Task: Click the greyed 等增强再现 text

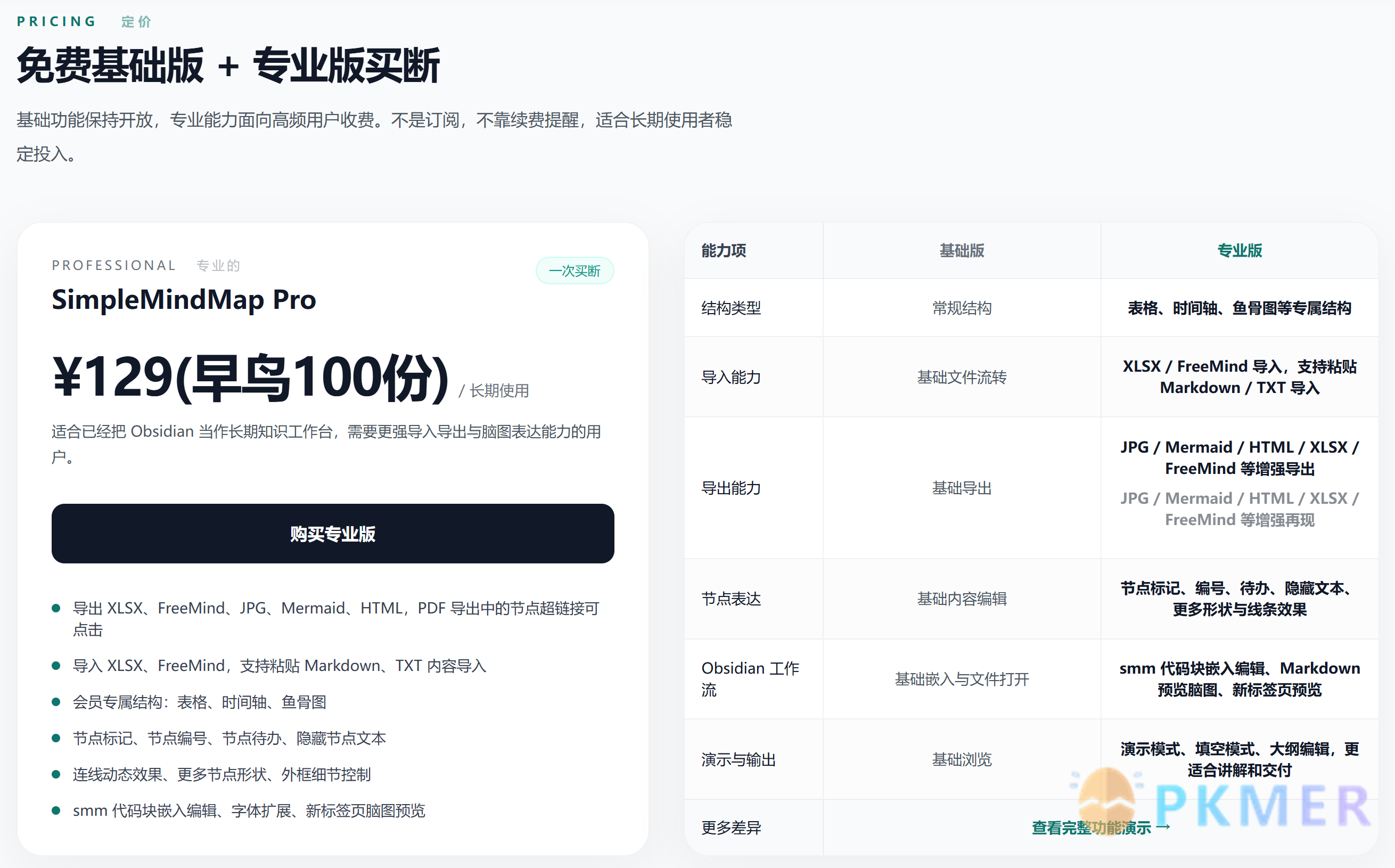Action: pos(1277,520)
